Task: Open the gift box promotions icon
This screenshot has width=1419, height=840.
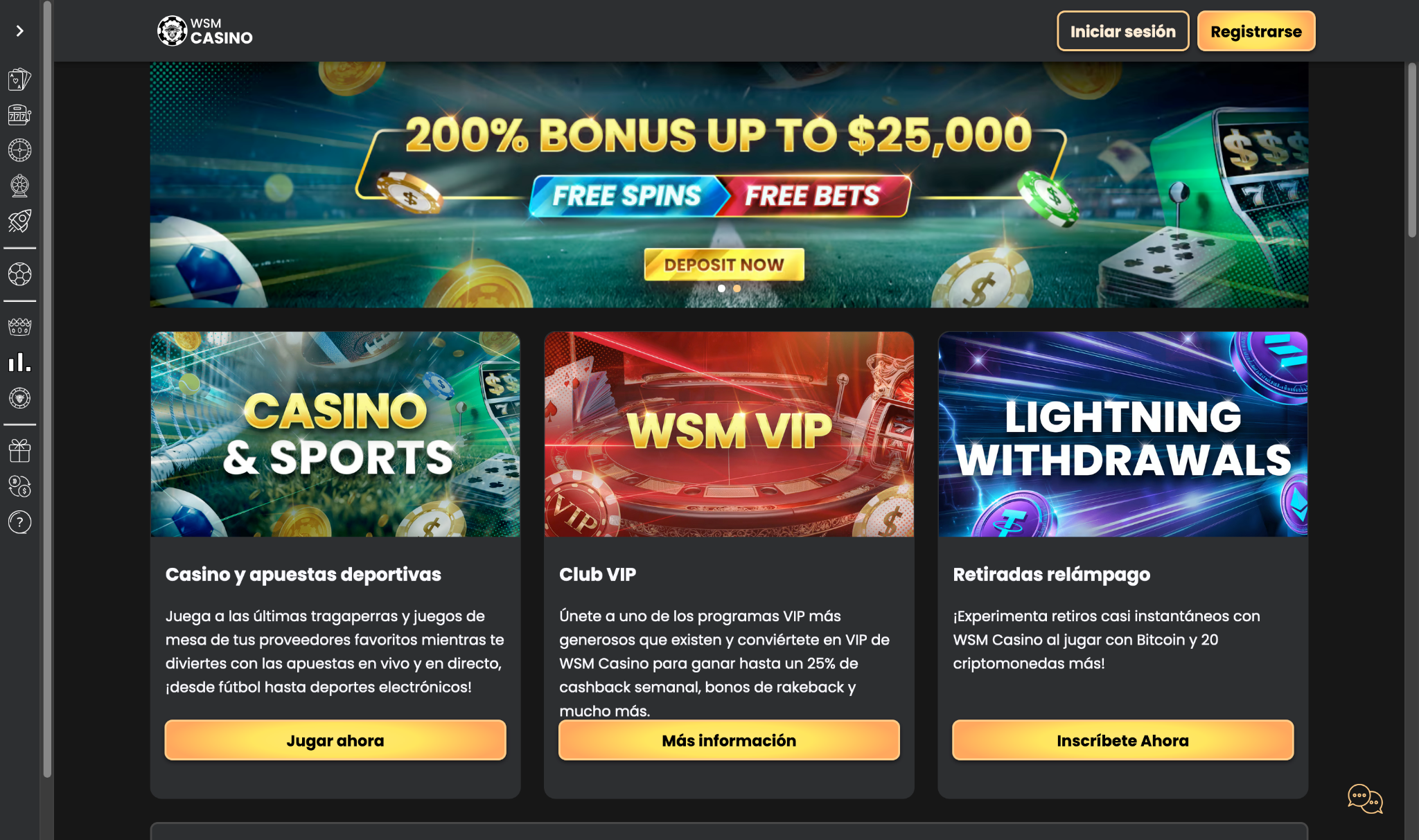Action: click(x=19, y=451)
